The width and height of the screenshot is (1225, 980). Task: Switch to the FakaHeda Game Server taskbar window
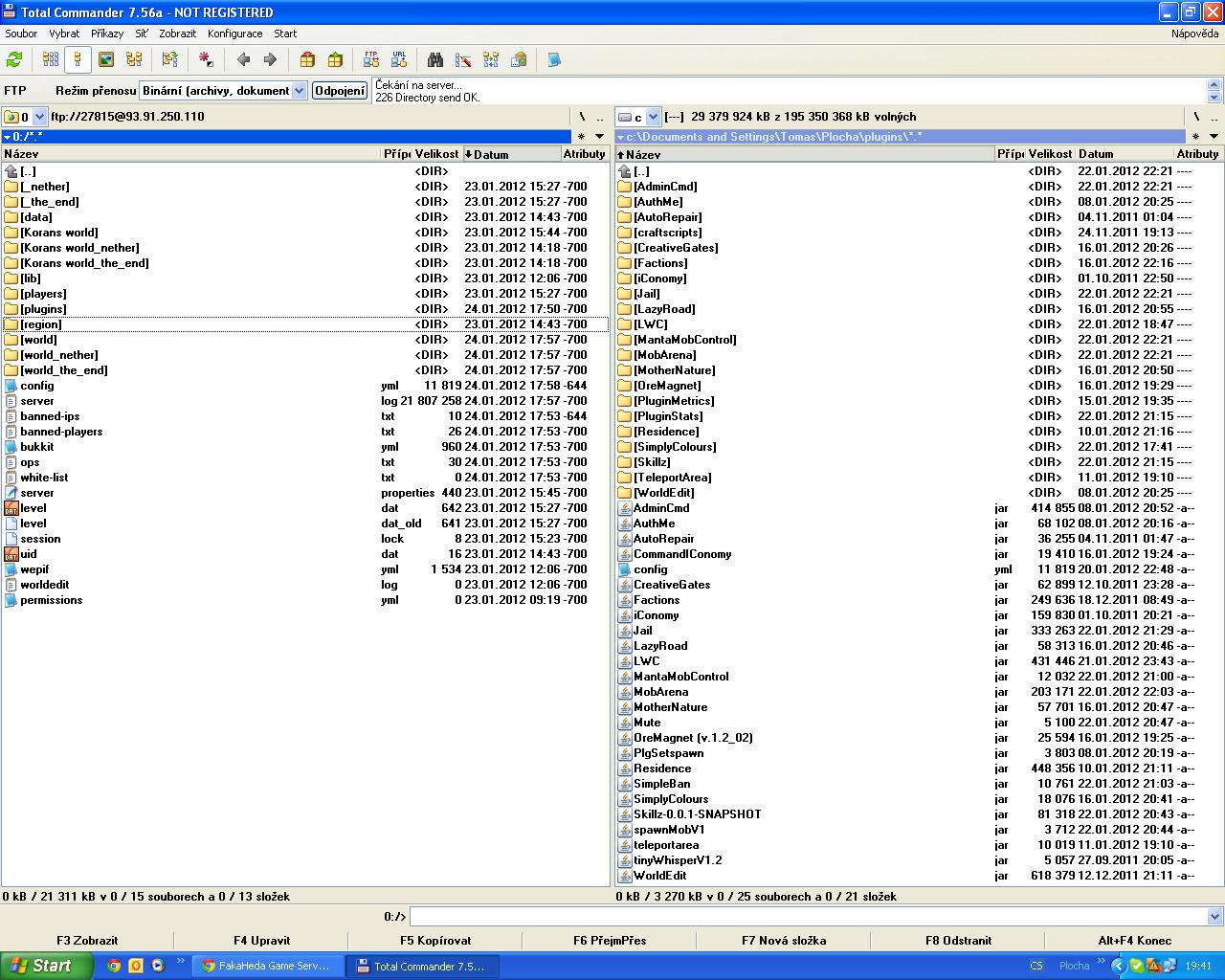click(268, 966)
